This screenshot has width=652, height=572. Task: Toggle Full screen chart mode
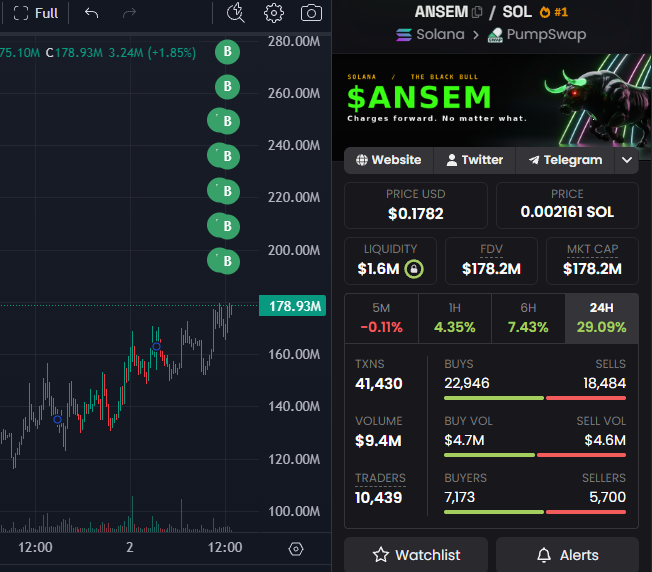(x=35, y=13)
